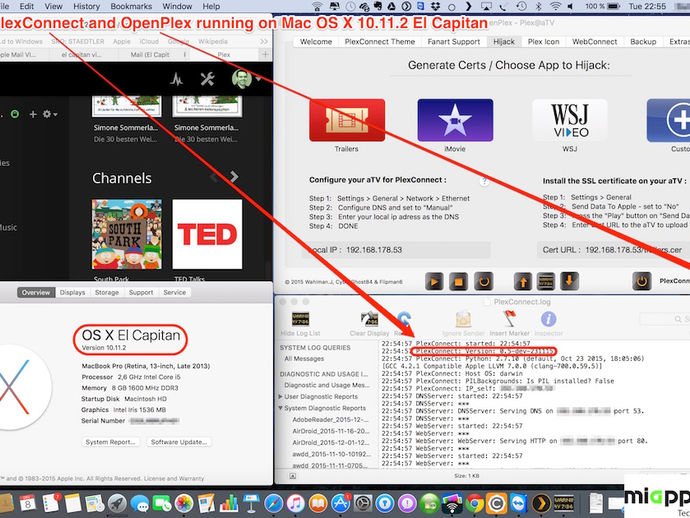Open Photos app from the Dock
Screen dimensions: 690x518
184,503
